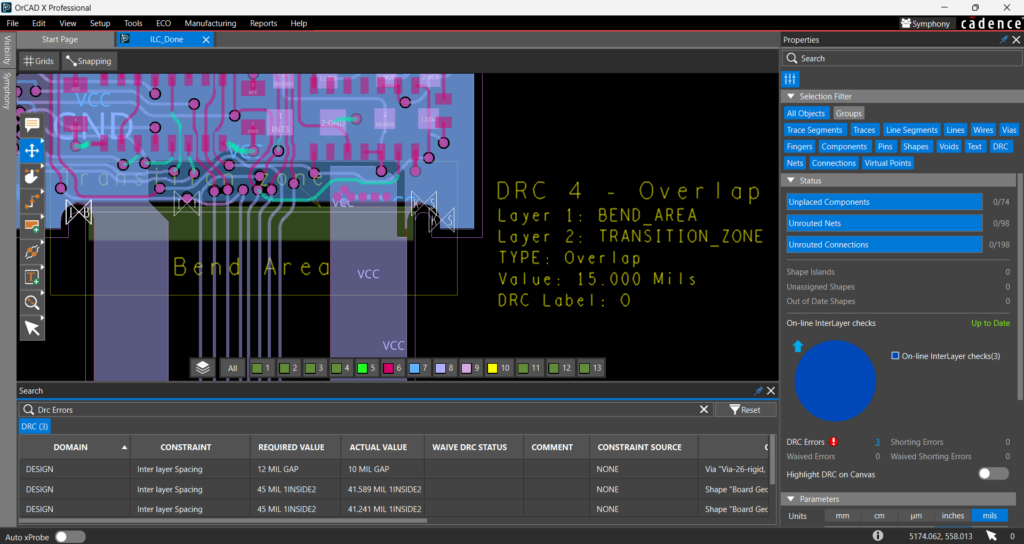Click the Unrouted Nets status bar
The width and height of the screenshot is (1024, 544).
(x=884, y=223)
